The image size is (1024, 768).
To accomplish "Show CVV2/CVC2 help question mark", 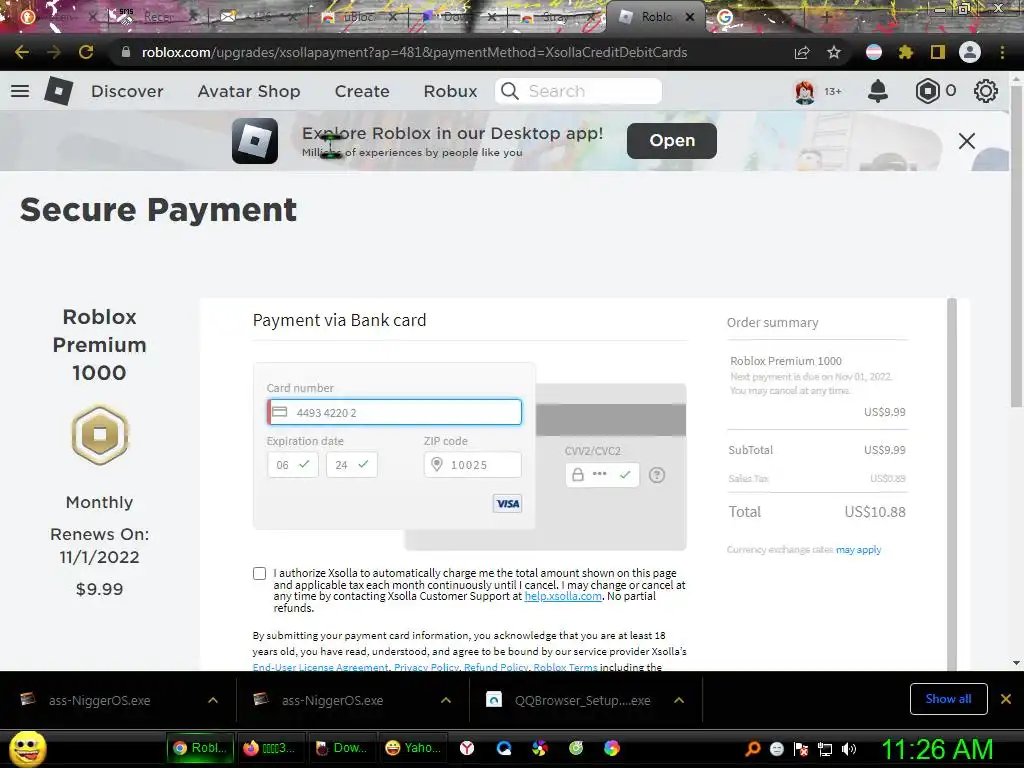I will point(657,475).
